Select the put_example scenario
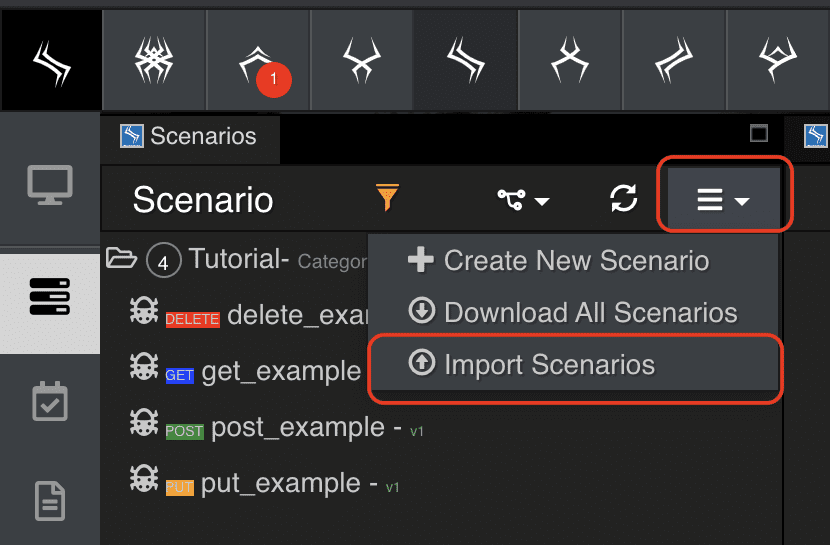Screen dimensions: 830x545 point(282,484)
